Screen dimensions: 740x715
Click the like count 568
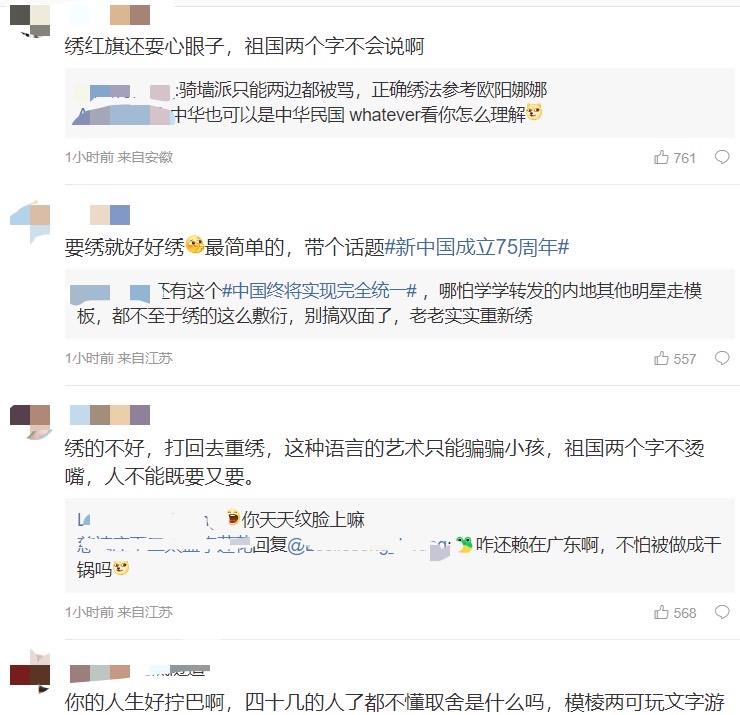pyautogui.click(x=685, y=613)
